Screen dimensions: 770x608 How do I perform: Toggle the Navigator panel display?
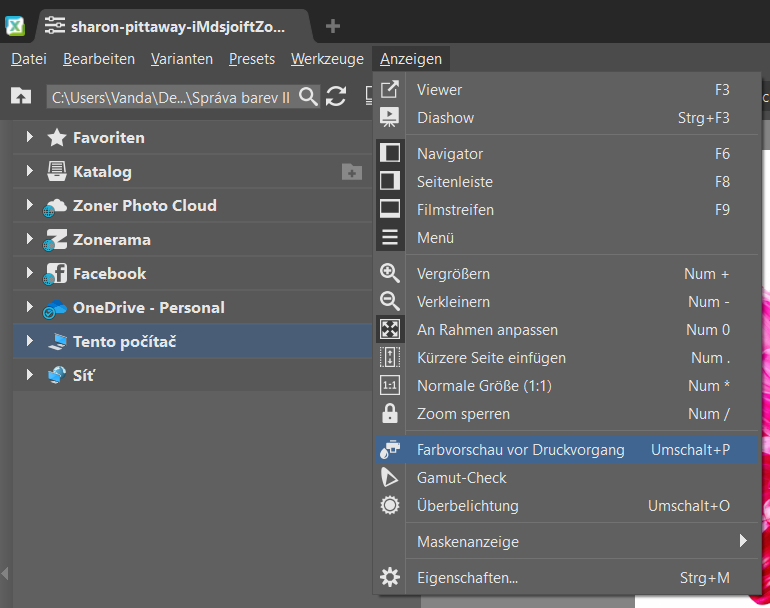click(x=450, y=154)
